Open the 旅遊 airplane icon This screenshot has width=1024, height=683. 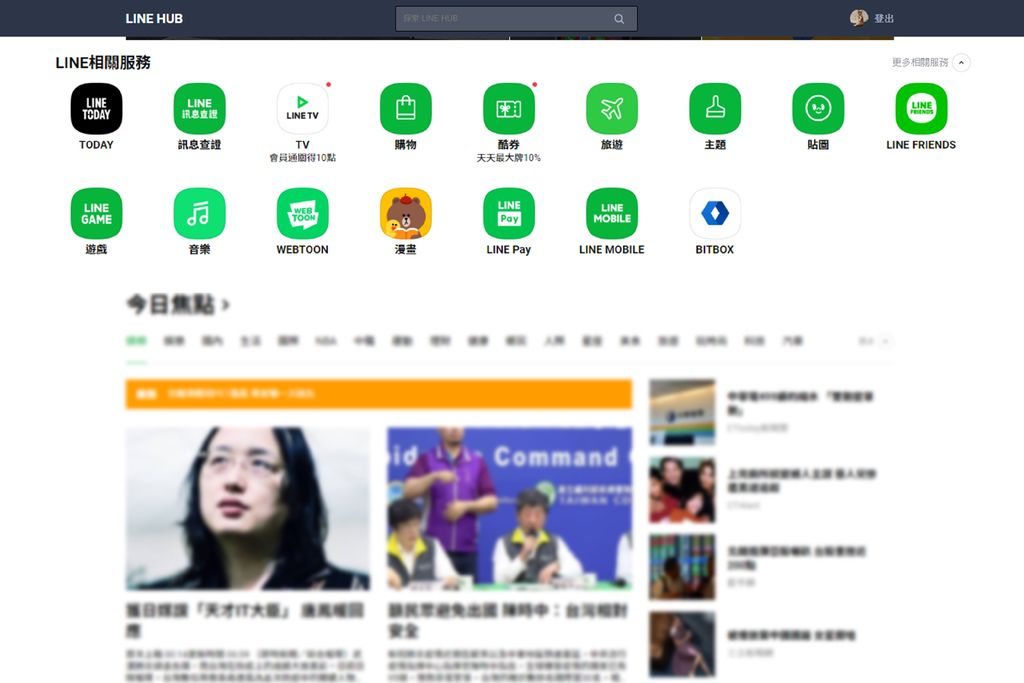point(612,108)
